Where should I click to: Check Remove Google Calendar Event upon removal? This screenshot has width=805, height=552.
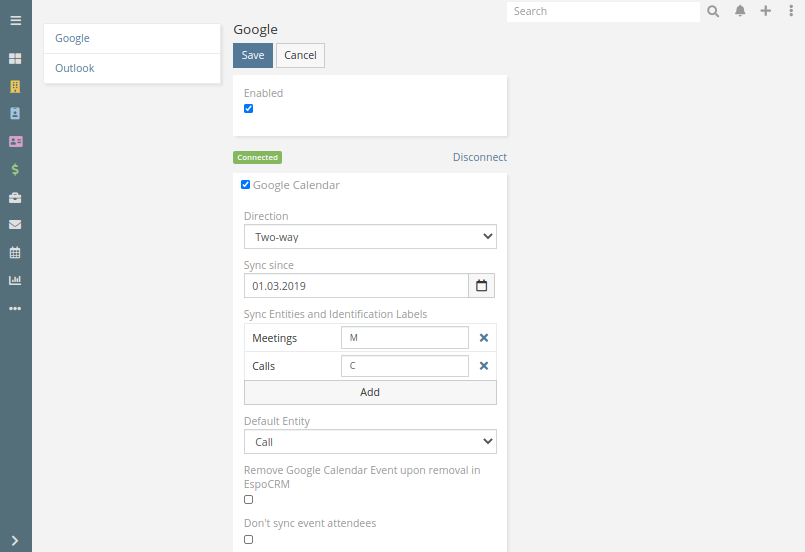[x=248, y=500]
